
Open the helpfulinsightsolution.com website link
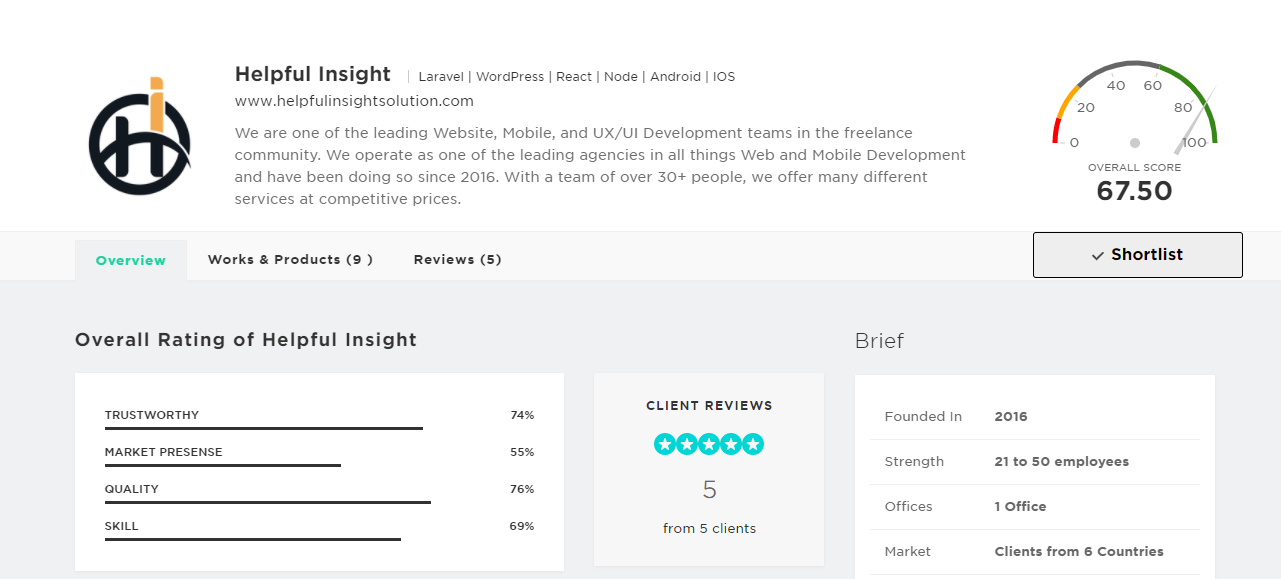[x=354, y=101]
